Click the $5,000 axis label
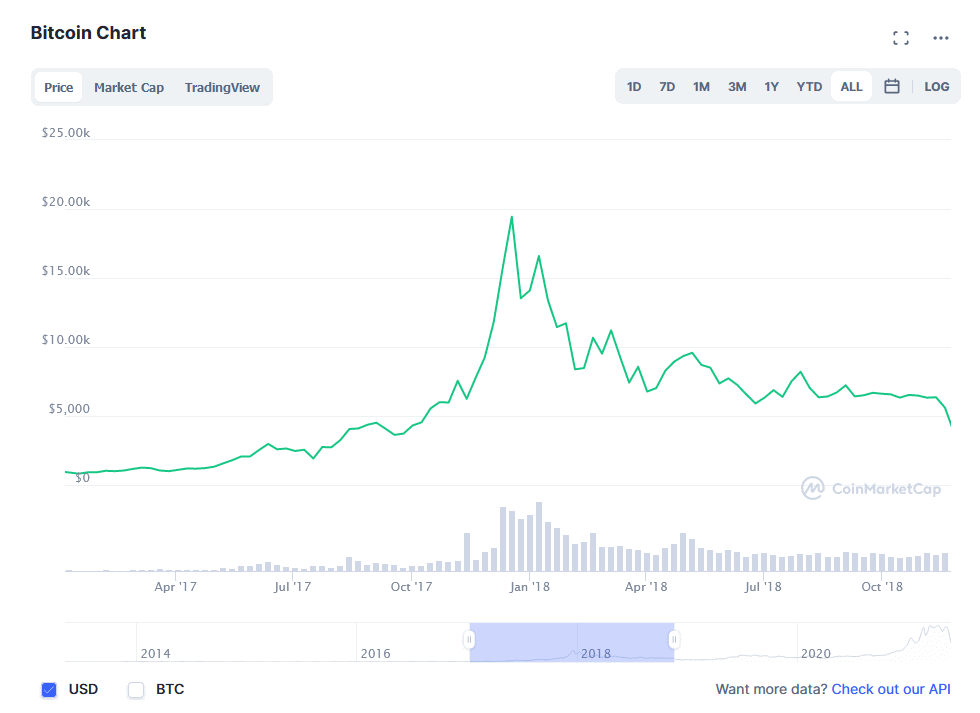The image size is (980, 713). (69, 409)
